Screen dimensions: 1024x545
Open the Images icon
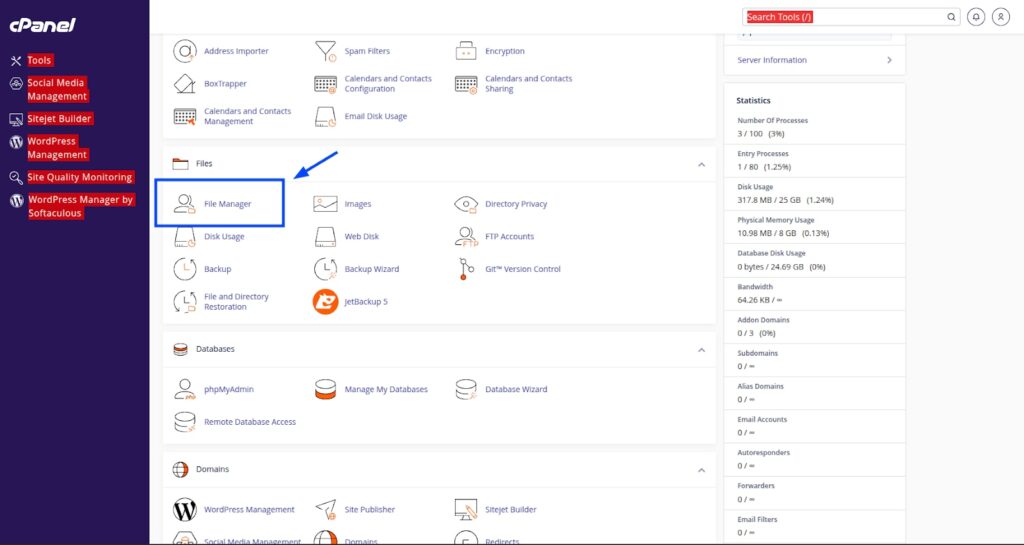click(x=325, y=204)
